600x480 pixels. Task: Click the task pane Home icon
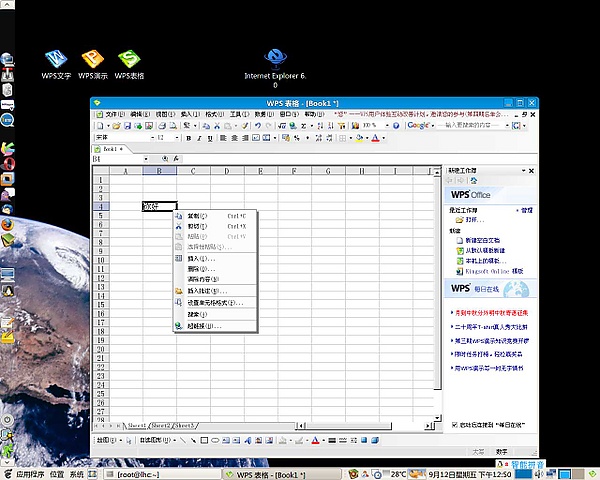pos(474,180)
